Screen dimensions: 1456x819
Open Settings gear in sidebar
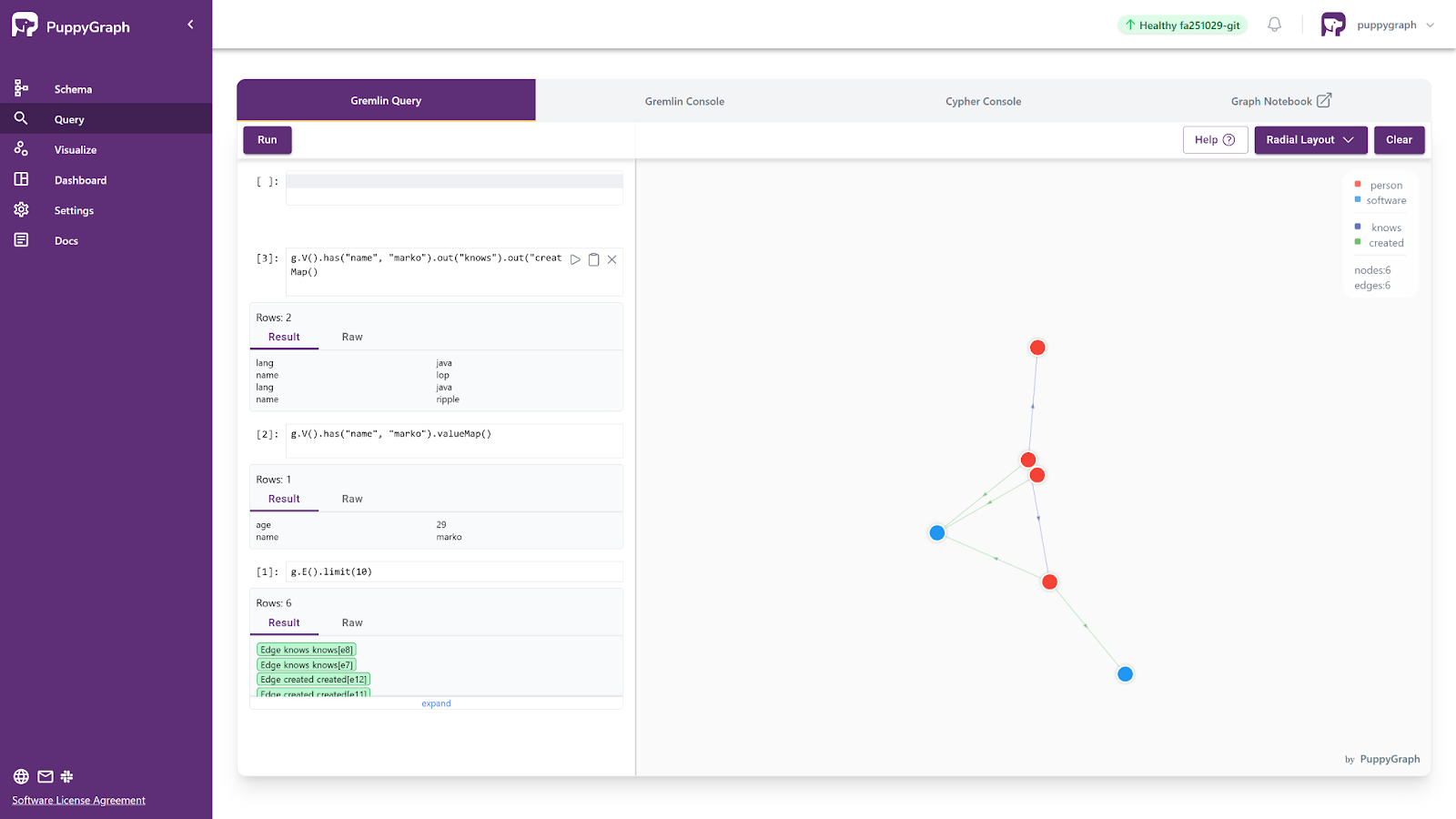click(21, 210)
